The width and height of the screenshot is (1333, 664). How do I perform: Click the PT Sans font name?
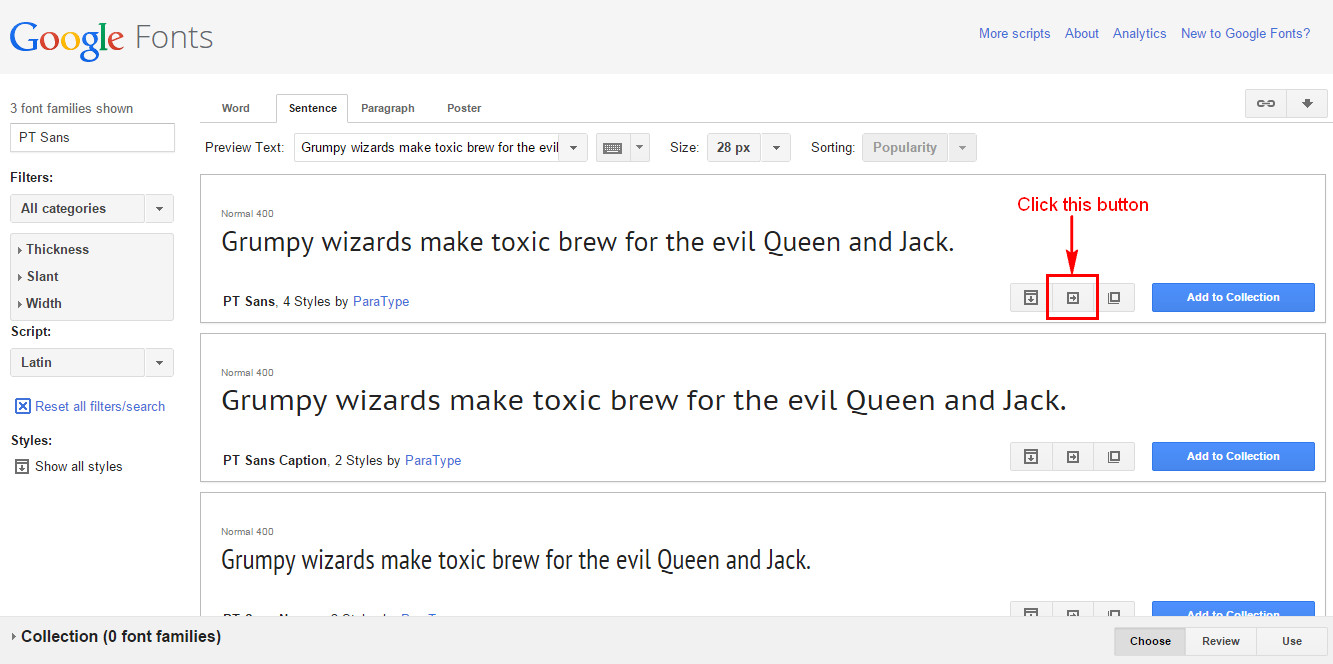[248, 301]
